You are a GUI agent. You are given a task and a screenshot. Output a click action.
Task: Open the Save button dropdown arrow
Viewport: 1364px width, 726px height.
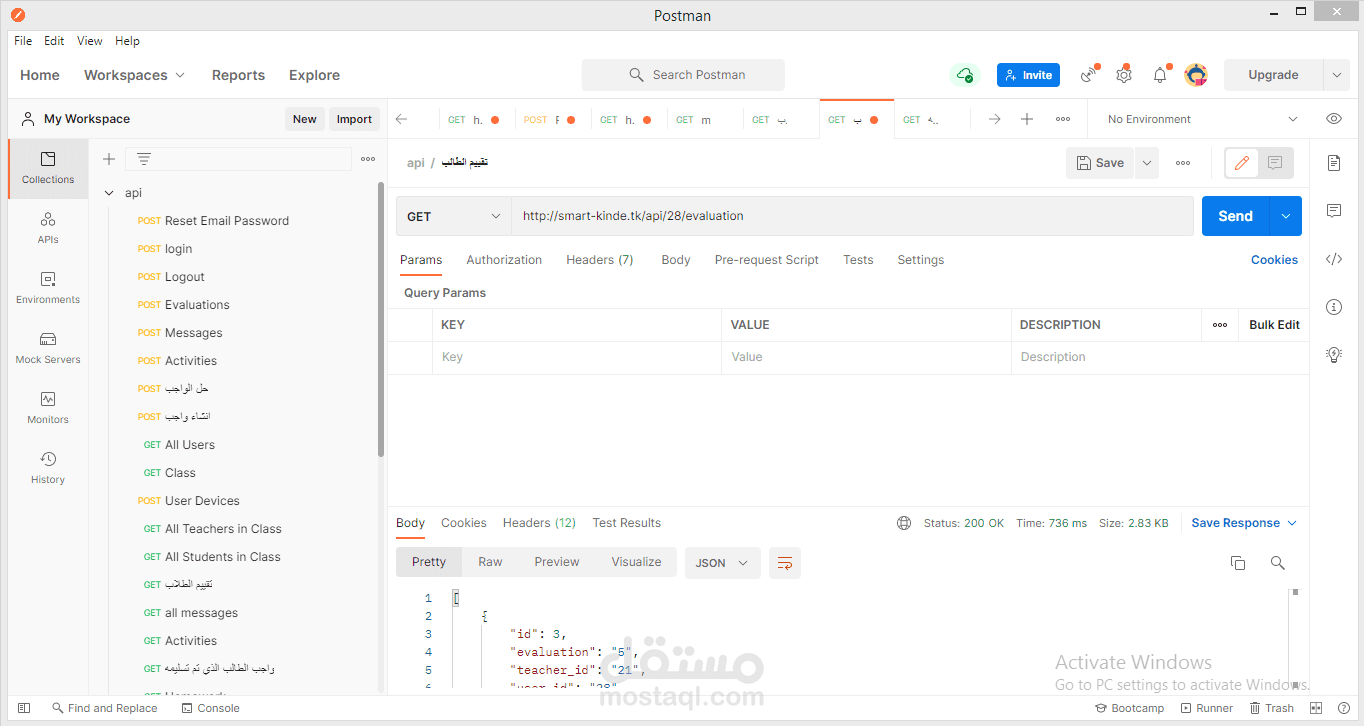pos(1146,163)
